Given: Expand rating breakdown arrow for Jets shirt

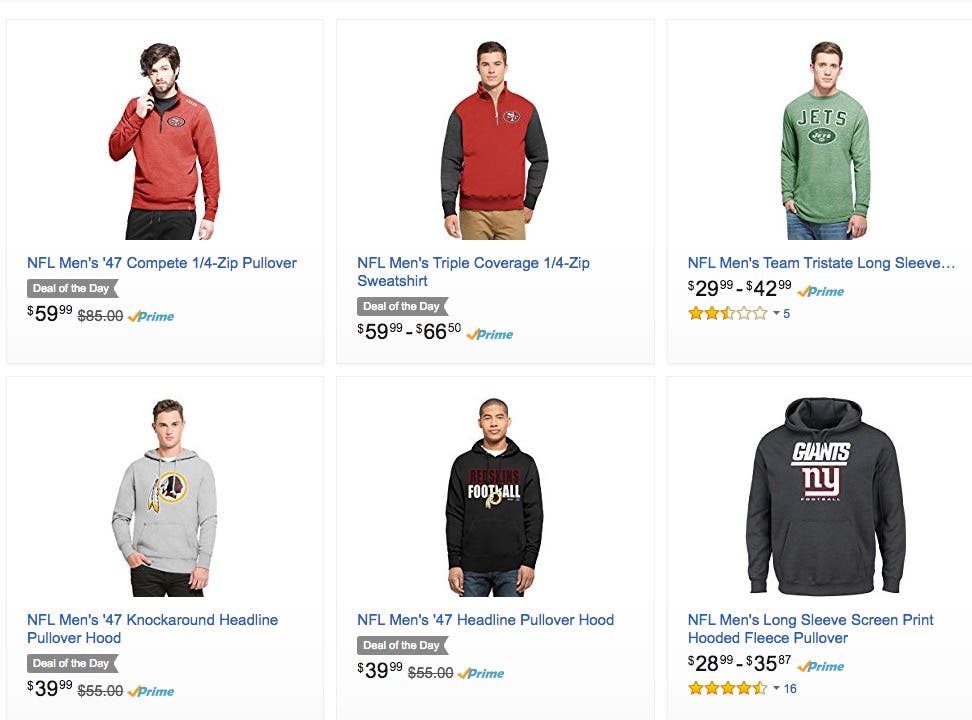Looking at the screenshot, I should click(x=776, y=314).
